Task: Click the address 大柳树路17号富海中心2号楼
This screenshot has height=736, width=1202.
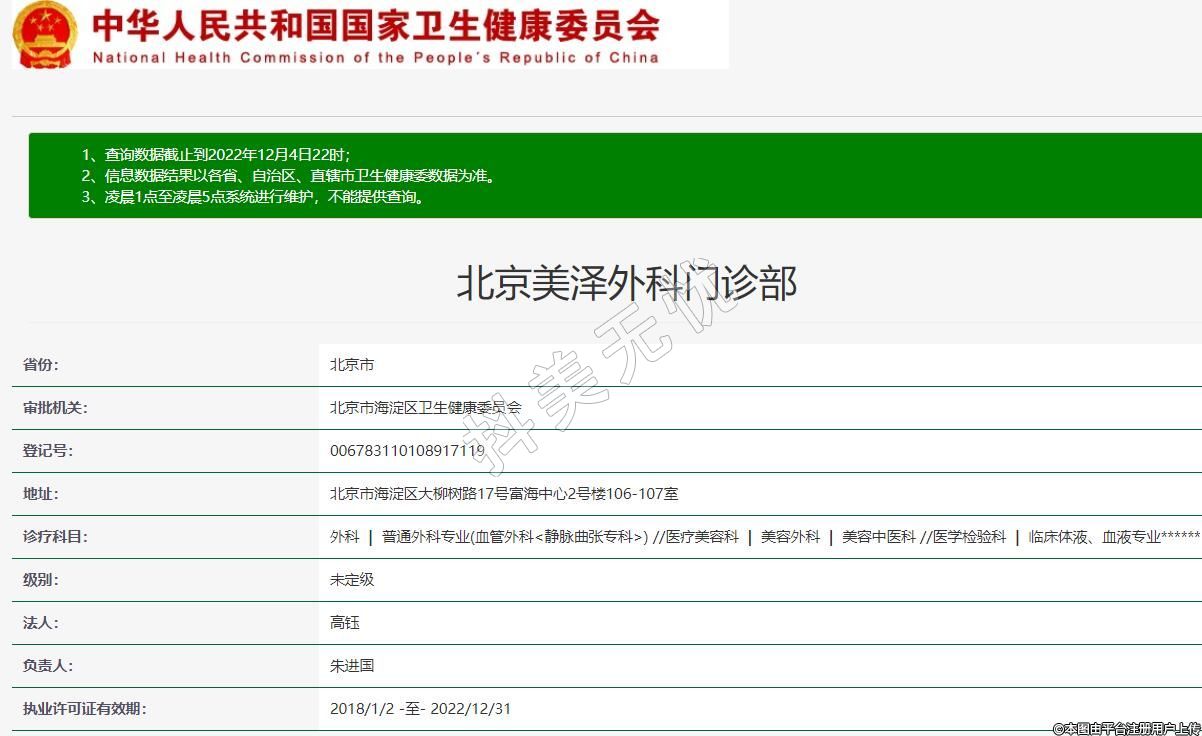Action: pyautogui.click(x=504, y=494)
